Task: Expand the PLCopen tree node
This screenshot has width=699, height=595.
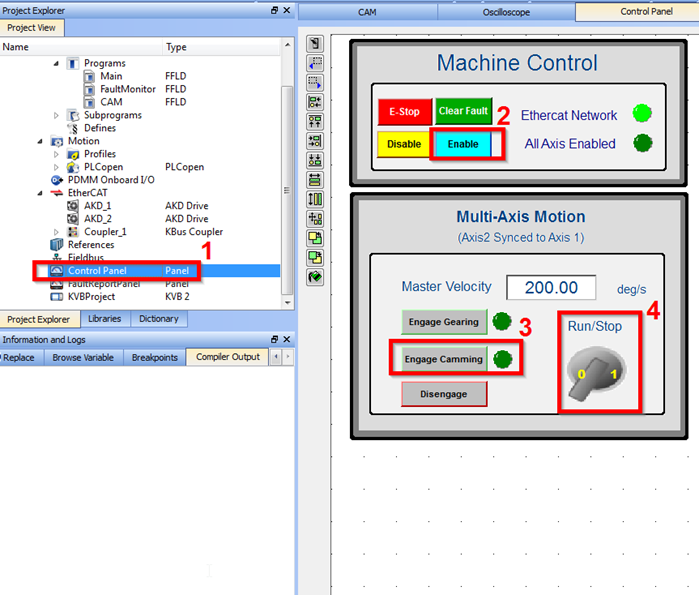Action: 56,167
